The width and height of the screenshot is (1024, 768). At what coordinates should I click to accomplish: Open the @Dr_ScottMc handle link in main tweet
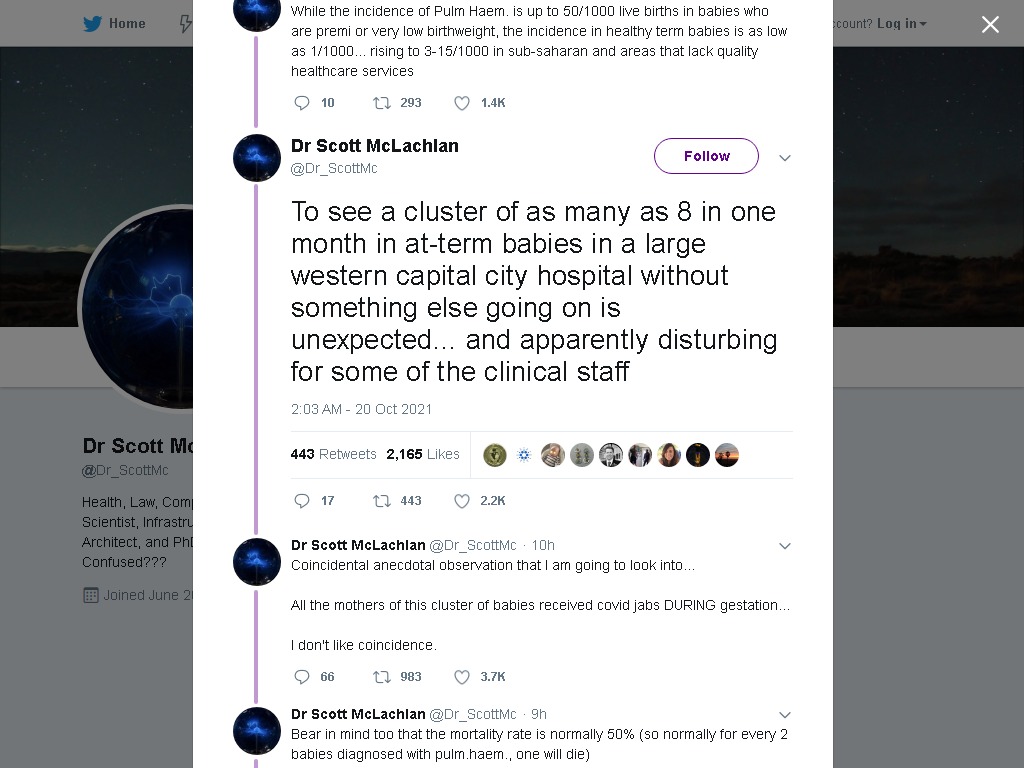(334, 168)
